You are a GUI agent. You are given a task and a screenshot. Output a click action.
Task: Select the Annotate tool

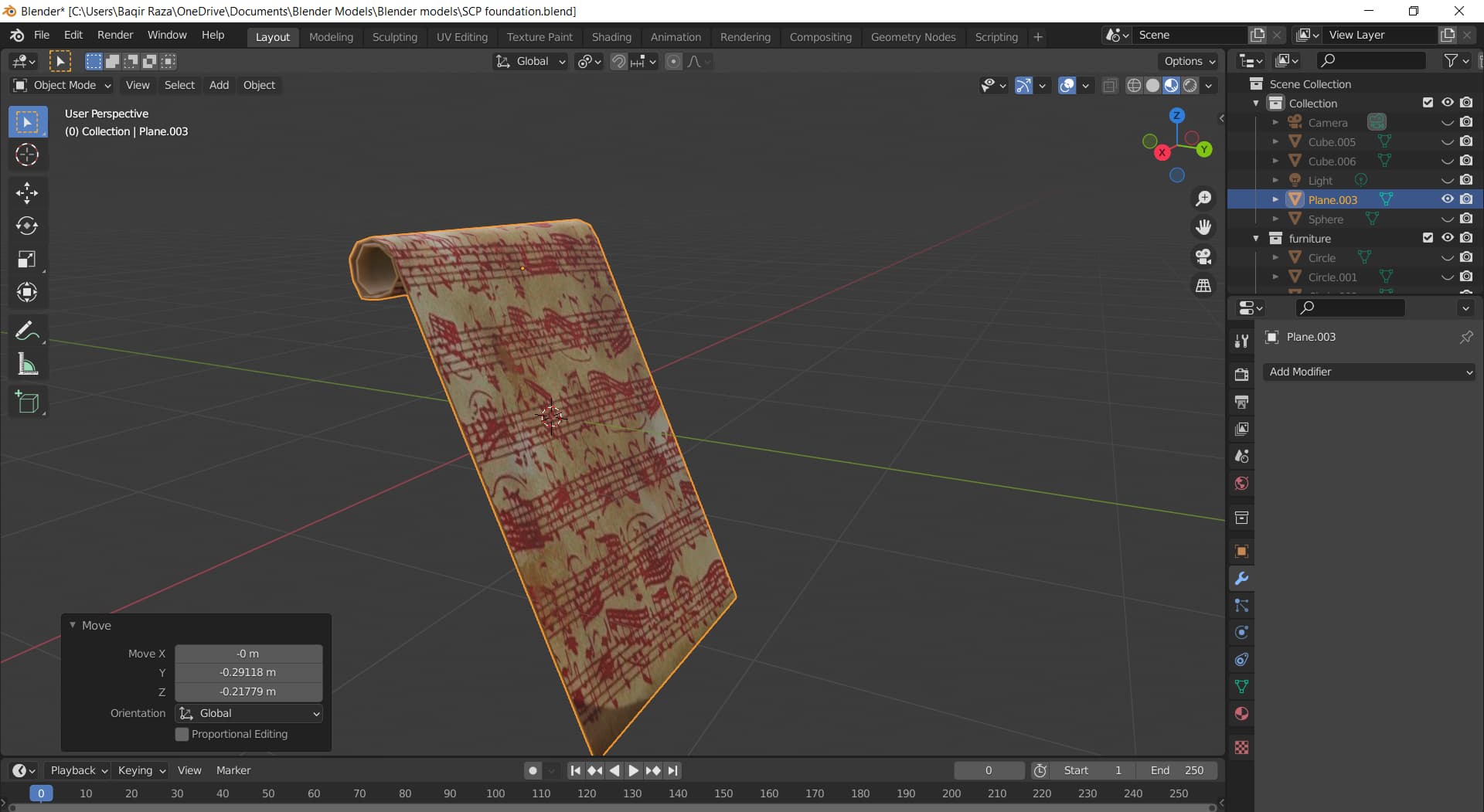coord(28,330)
